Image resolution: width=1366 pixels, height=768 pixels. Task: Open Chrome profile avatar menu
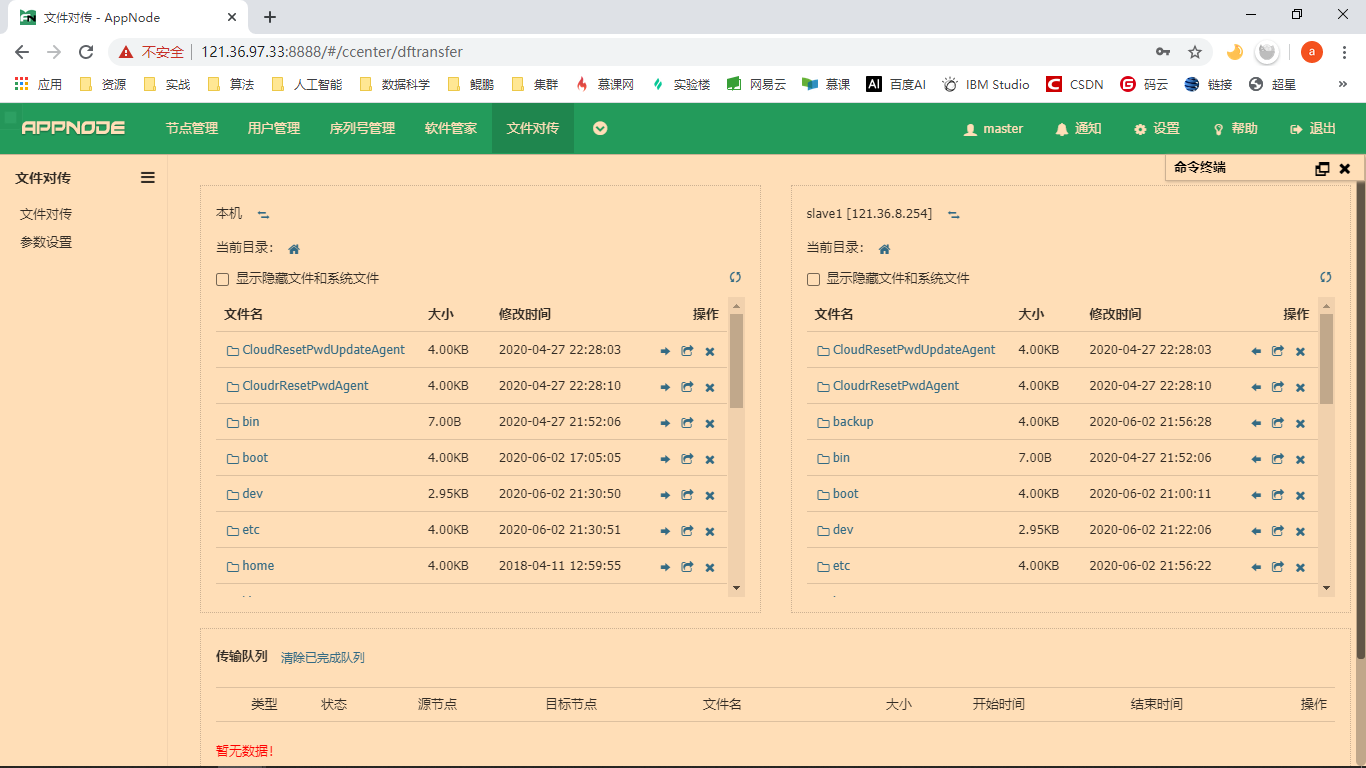point(1311,52)
